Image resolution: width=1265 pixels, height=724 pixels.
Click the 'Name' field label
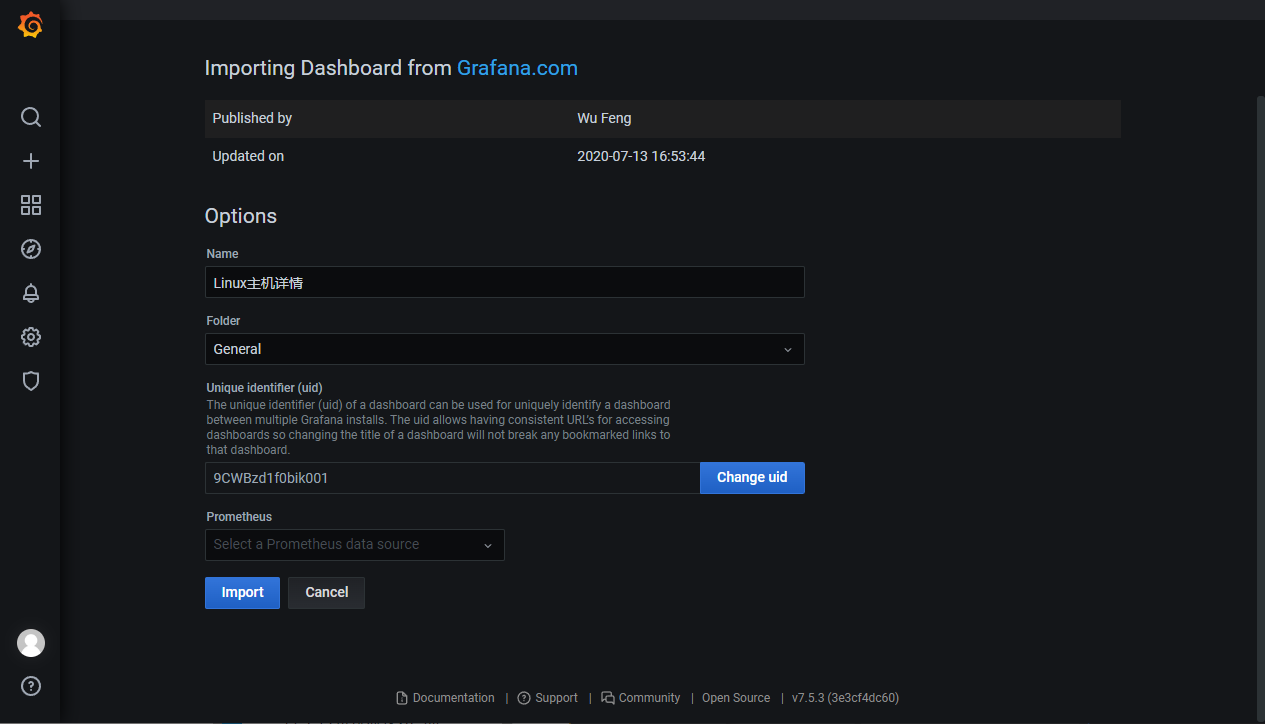(x=223, y=254)
